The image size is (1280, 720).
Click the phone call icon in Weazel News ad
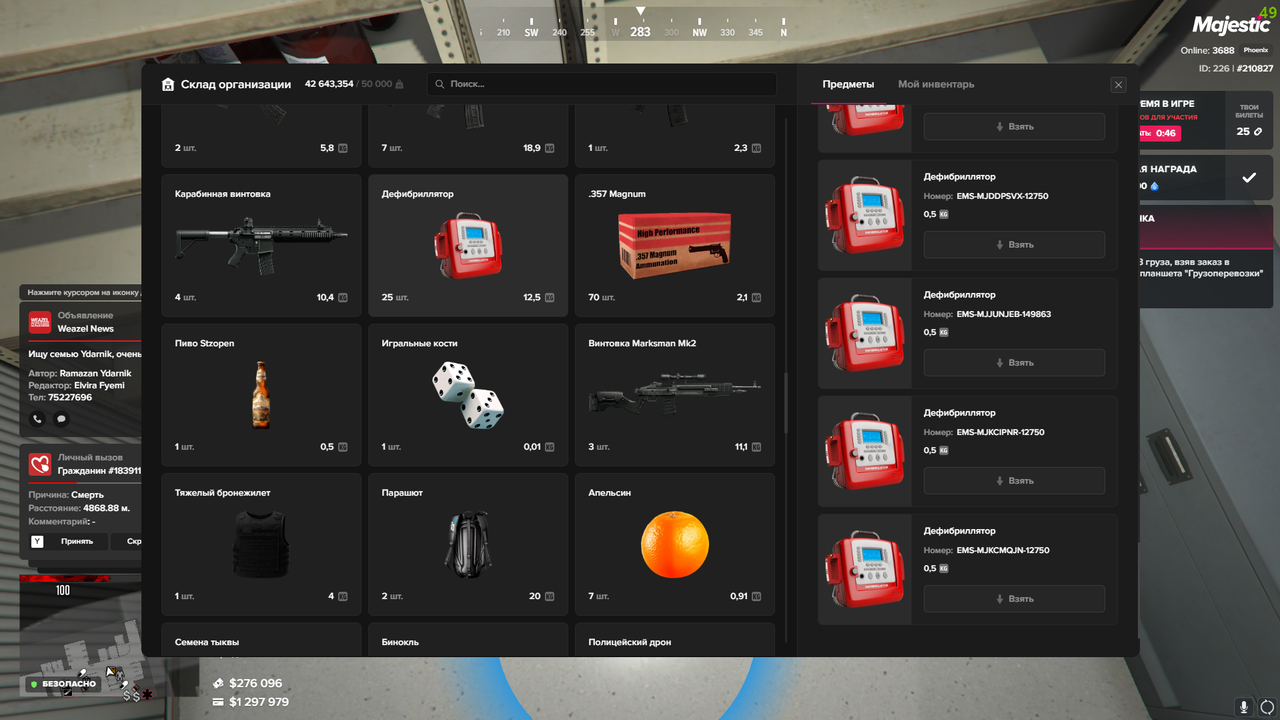point(38,419)
